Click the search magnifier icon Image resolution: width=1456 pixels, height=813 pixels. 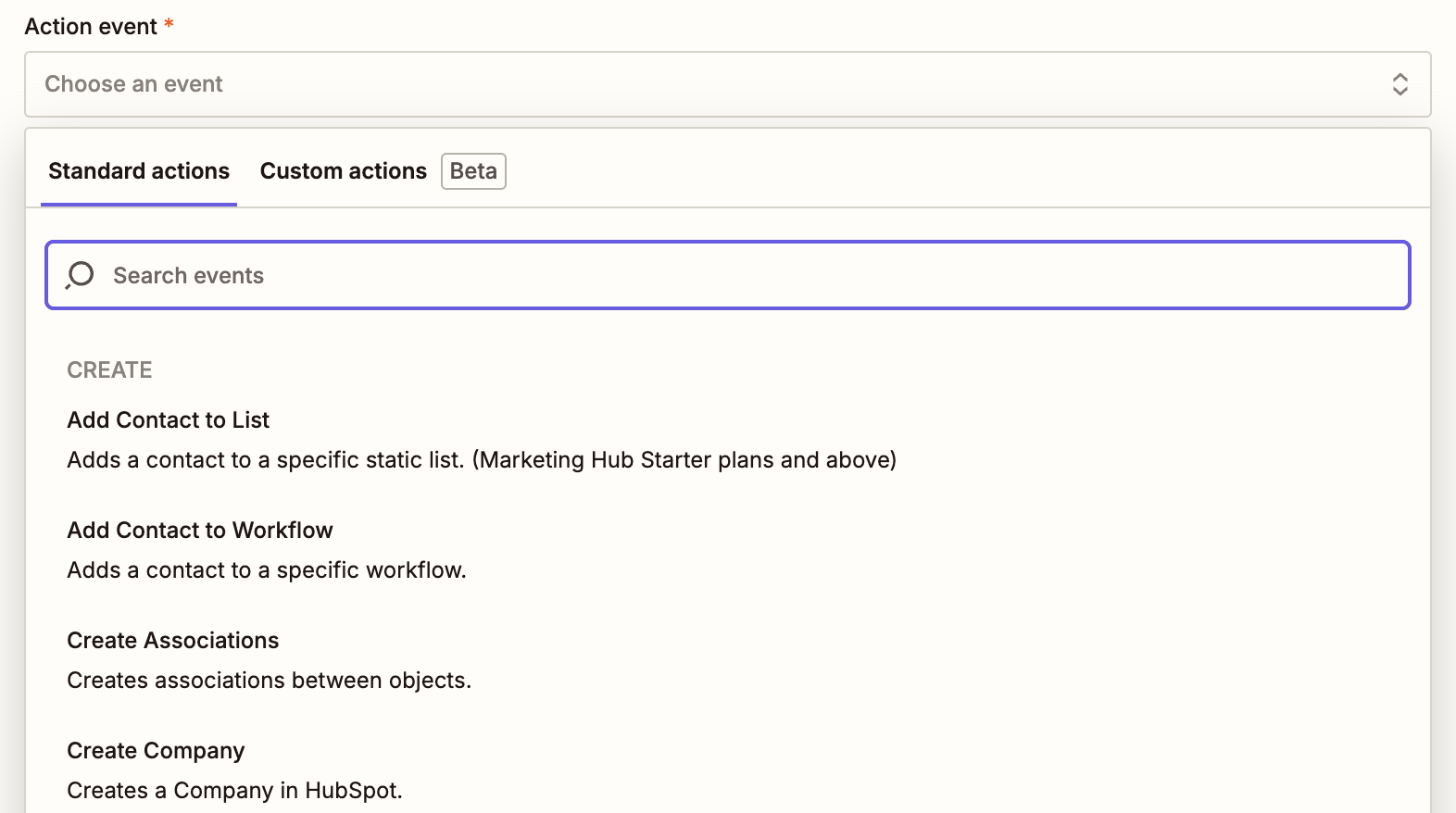(81, 275)
